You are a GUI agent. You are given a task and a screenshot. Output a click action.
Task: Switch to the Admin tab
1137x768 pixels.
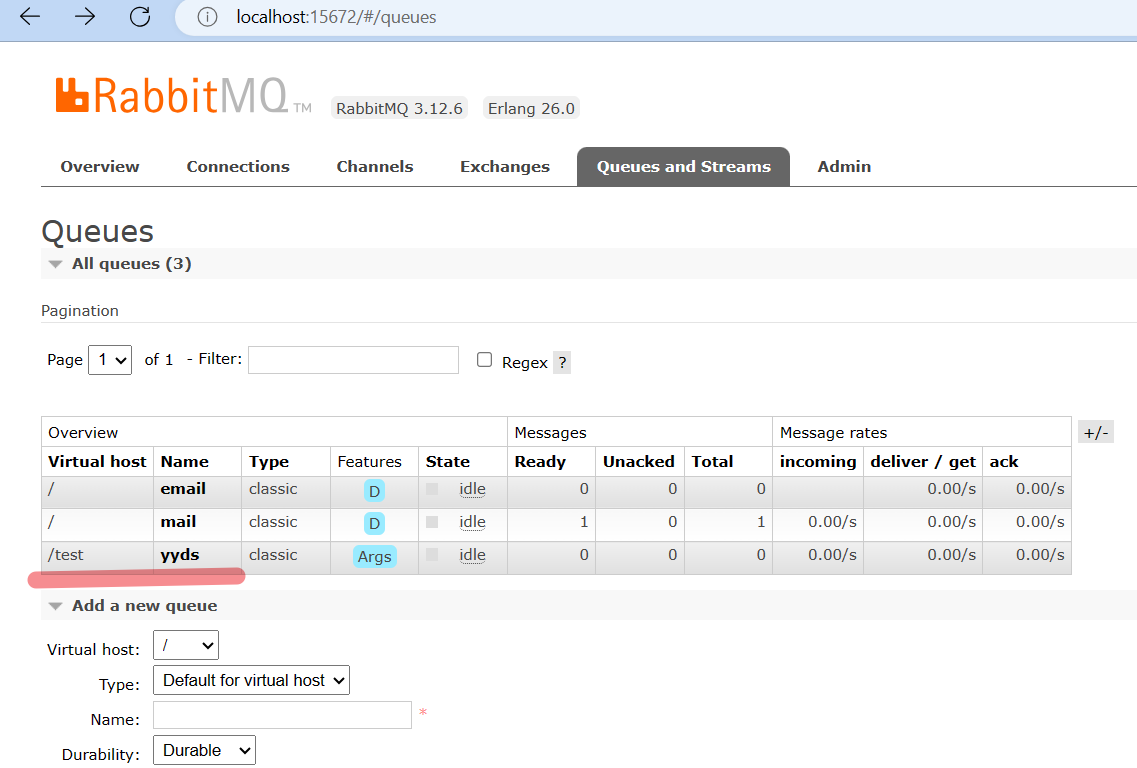[x=844, y=166]
